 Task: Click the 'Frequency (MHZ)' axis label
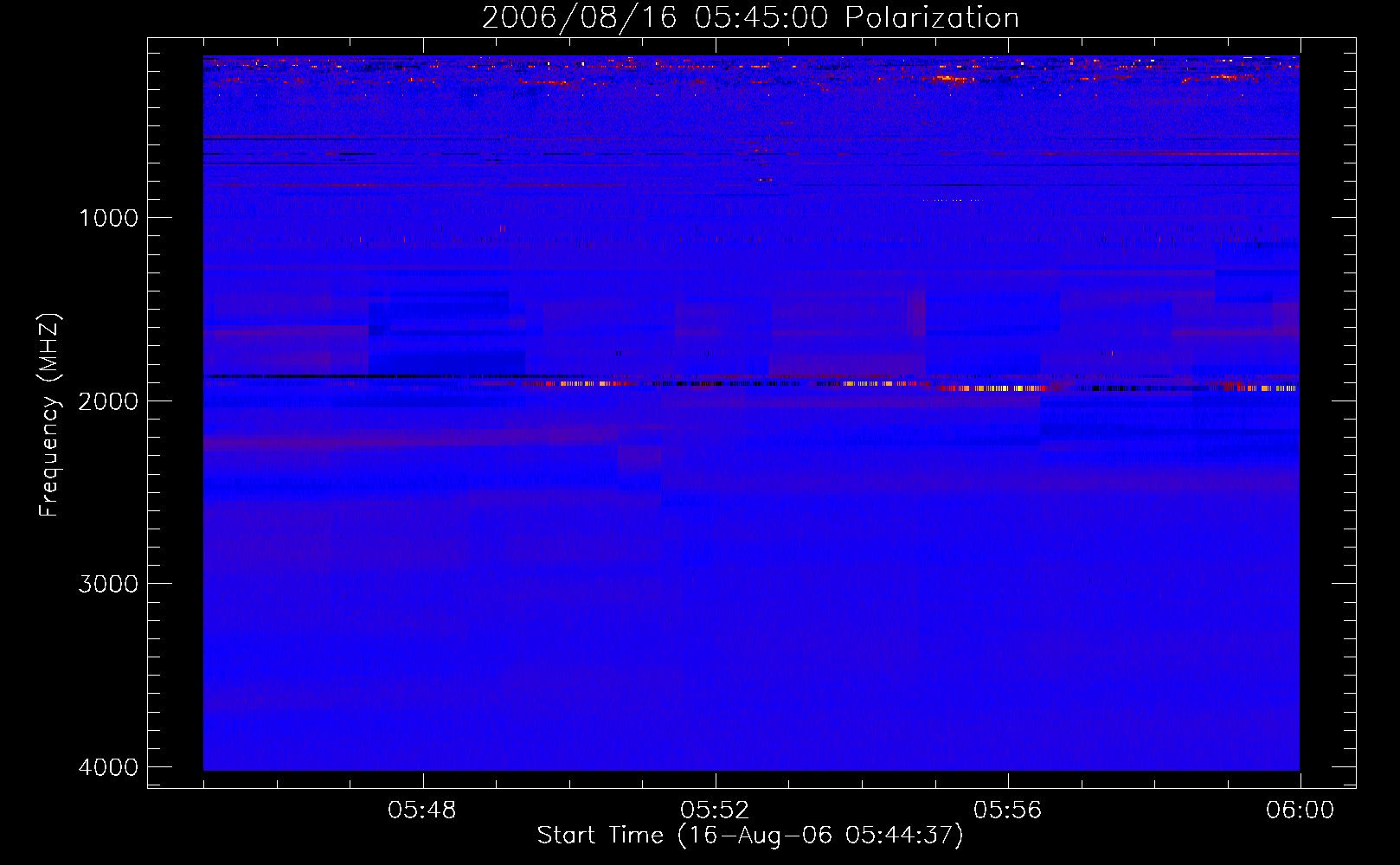(50, 415)
